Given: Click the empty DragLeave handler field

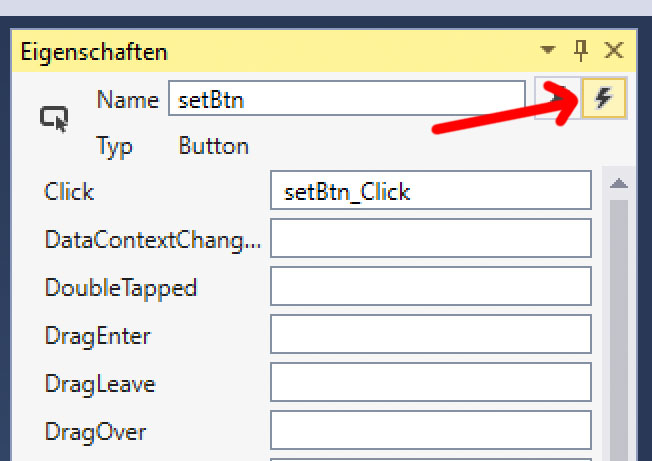Looking at the screenshot, I should (x=430, y=384).
